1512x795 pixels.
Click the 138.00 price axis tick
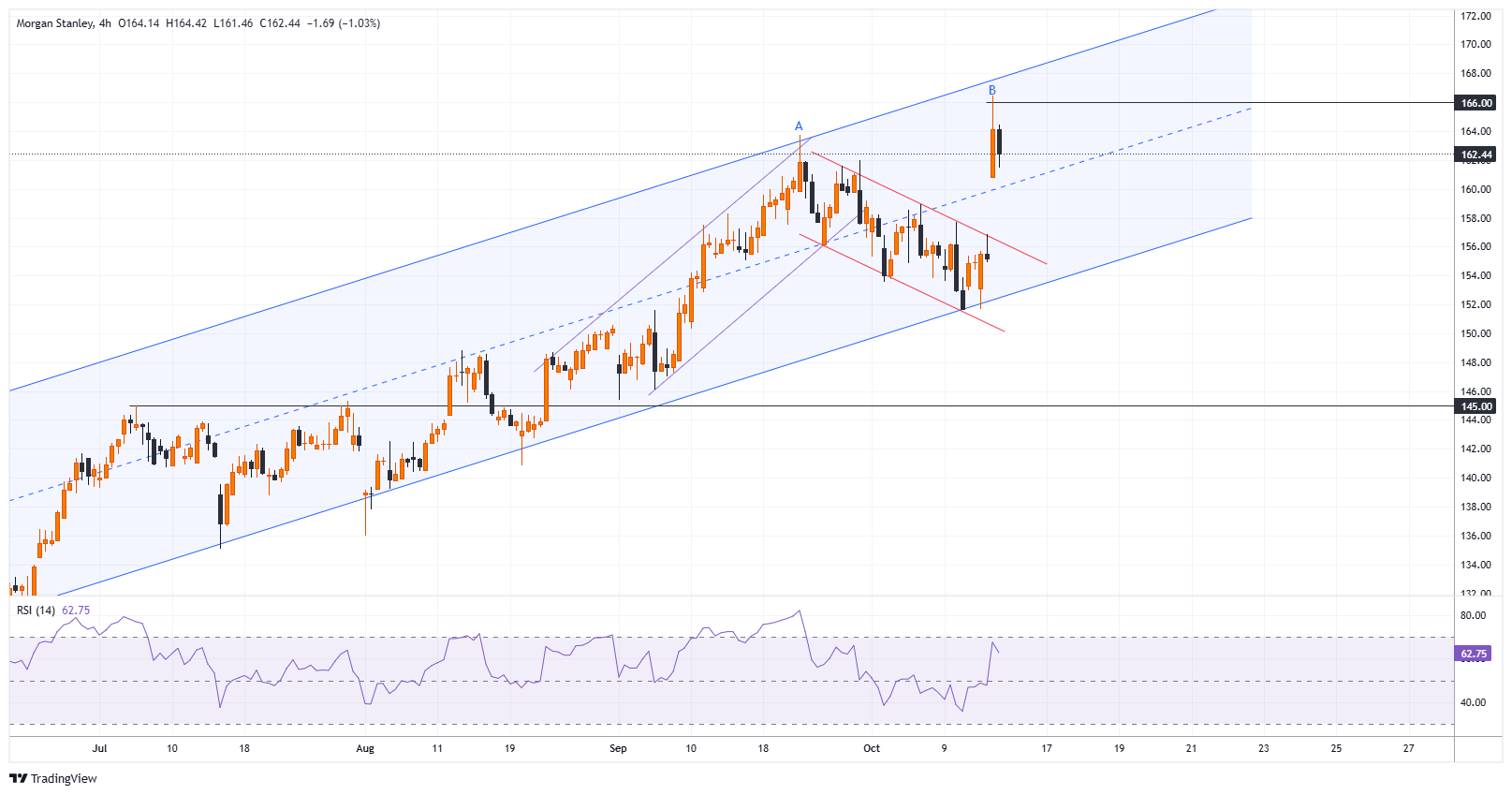(1476, 507)
